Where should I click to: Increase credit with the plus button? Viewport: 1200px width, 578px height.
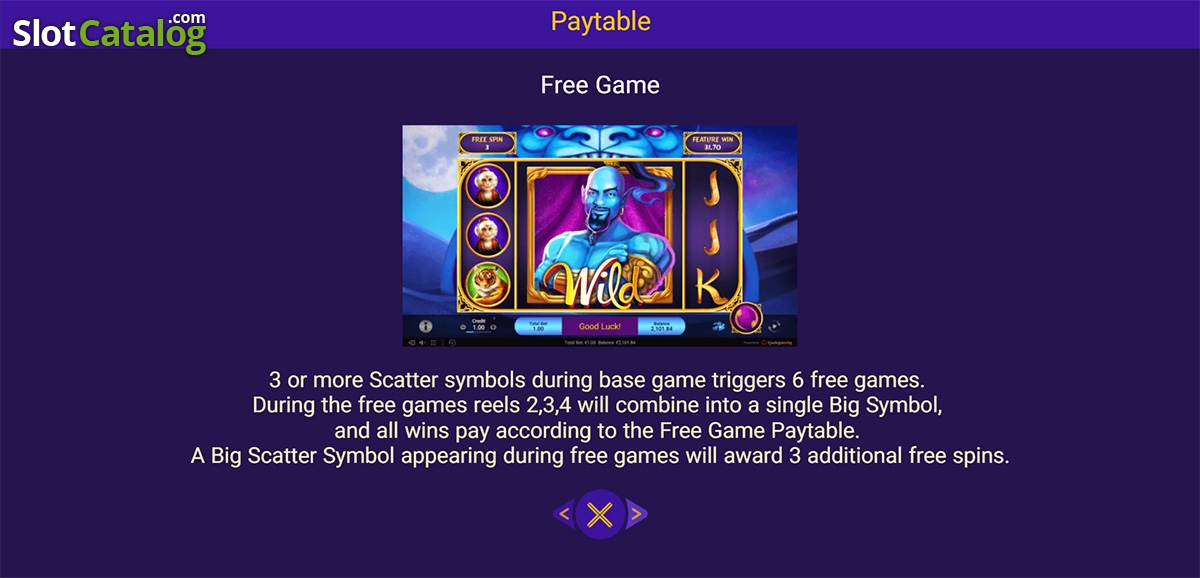coord(493,327)
